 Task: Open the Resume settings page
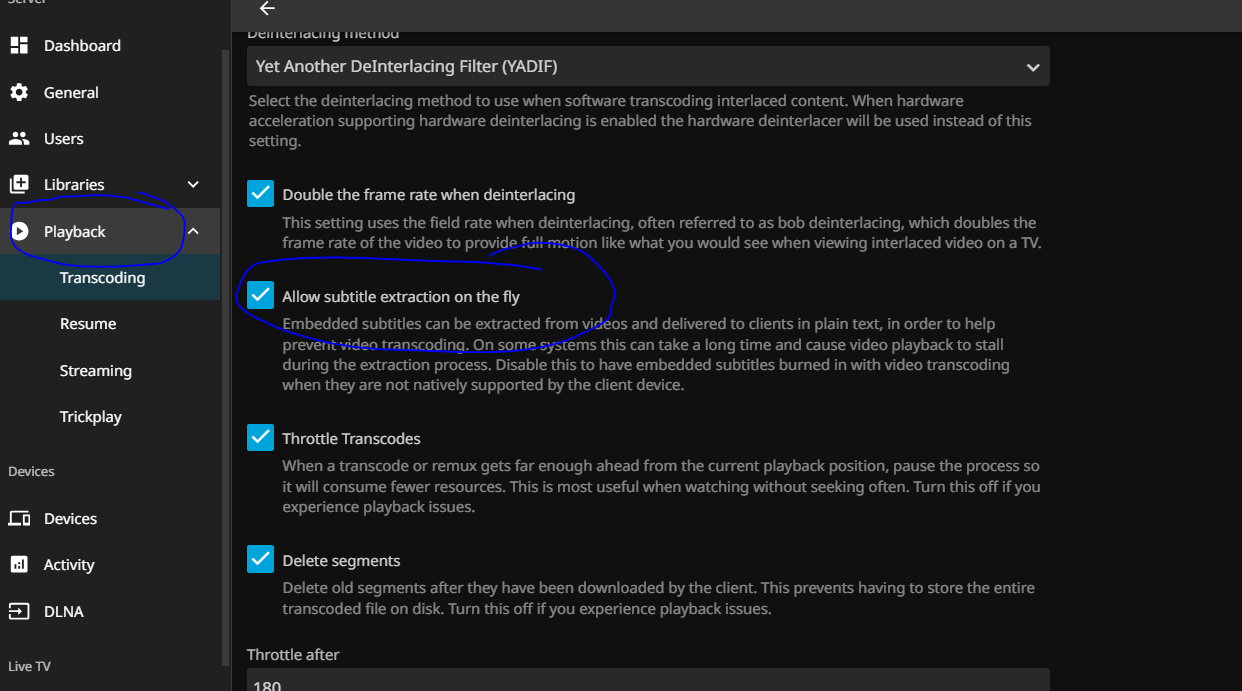88,324
